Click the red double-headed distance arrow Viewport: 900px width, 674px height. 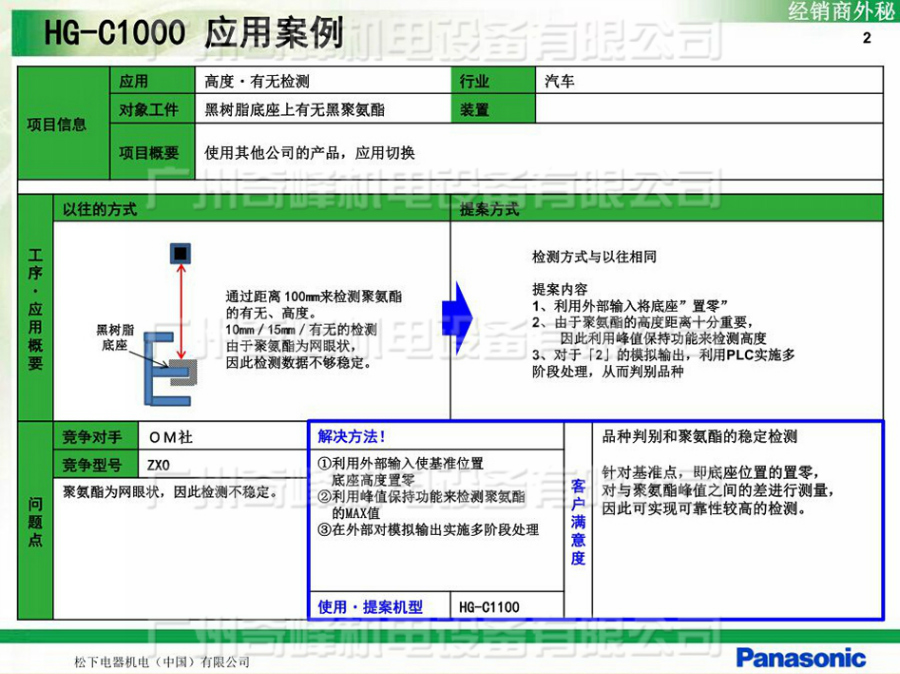click(180, 312)
